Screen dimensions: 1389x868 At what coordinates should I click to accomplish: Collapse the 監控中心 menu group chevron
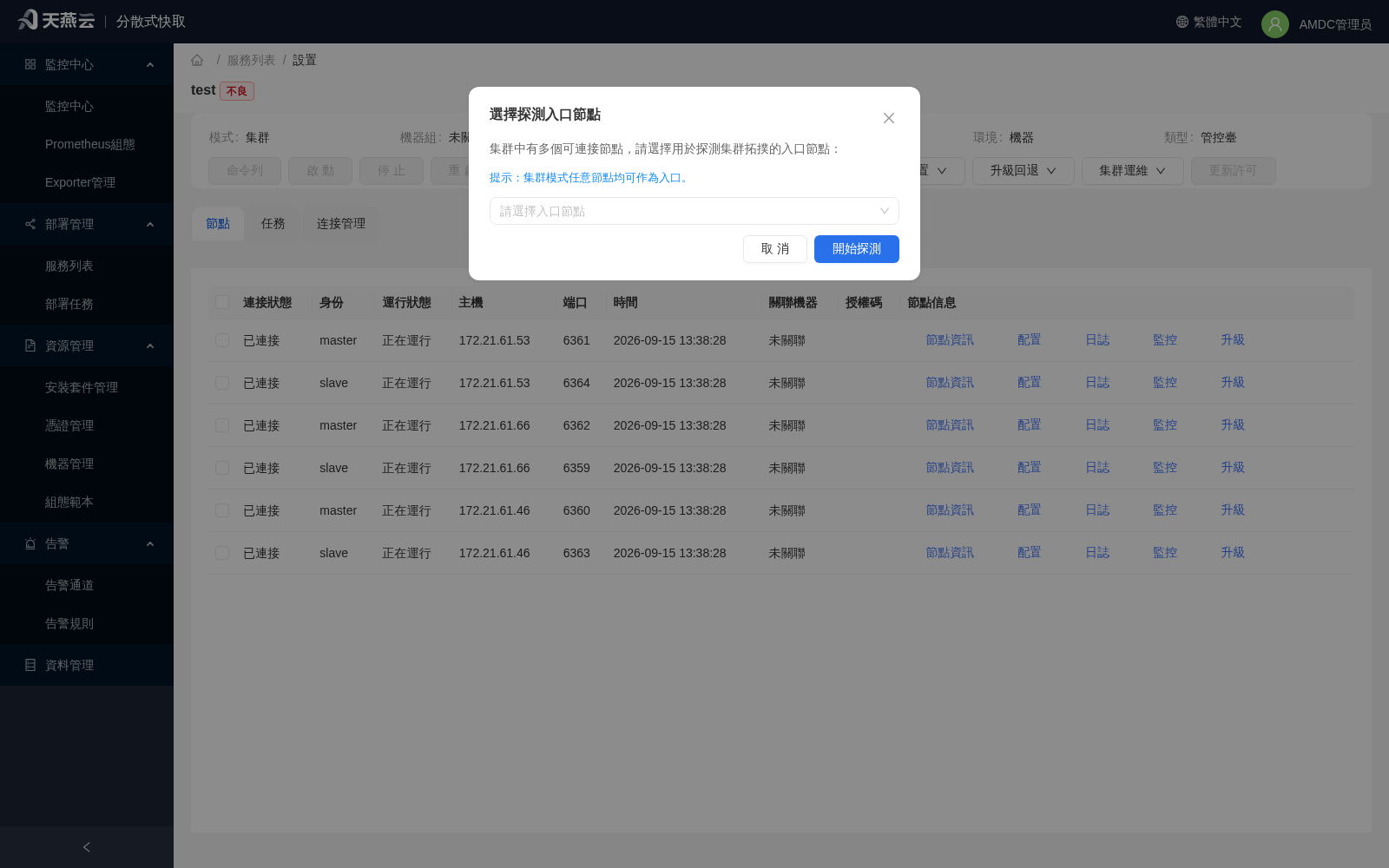(150, 64)
